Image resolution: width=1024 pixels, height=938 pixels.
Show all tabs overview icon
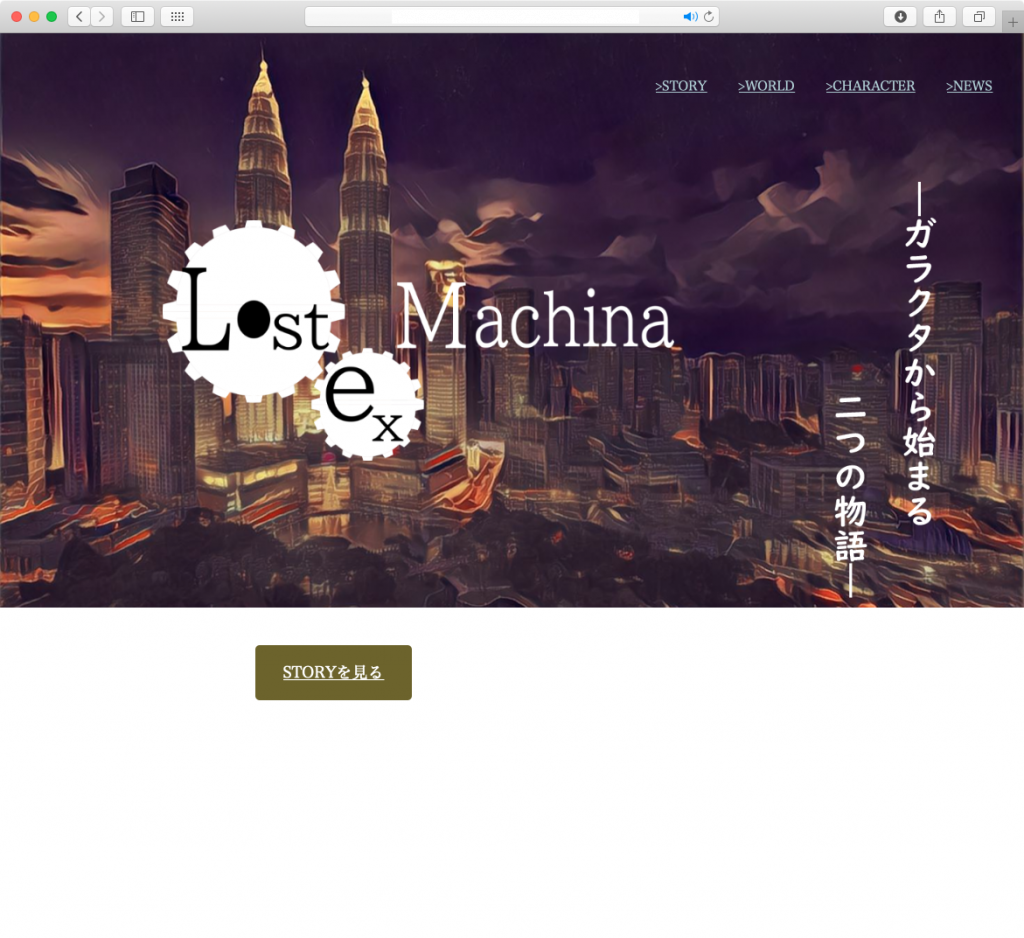(979, 16)
